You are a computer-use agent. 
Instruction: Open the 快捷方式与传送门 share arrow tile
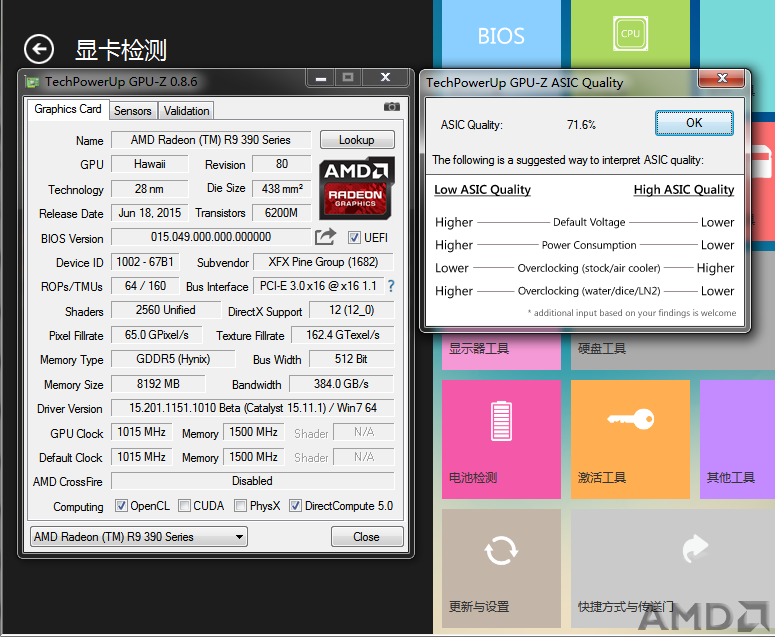pyautogui.click(x=672, y=568)
